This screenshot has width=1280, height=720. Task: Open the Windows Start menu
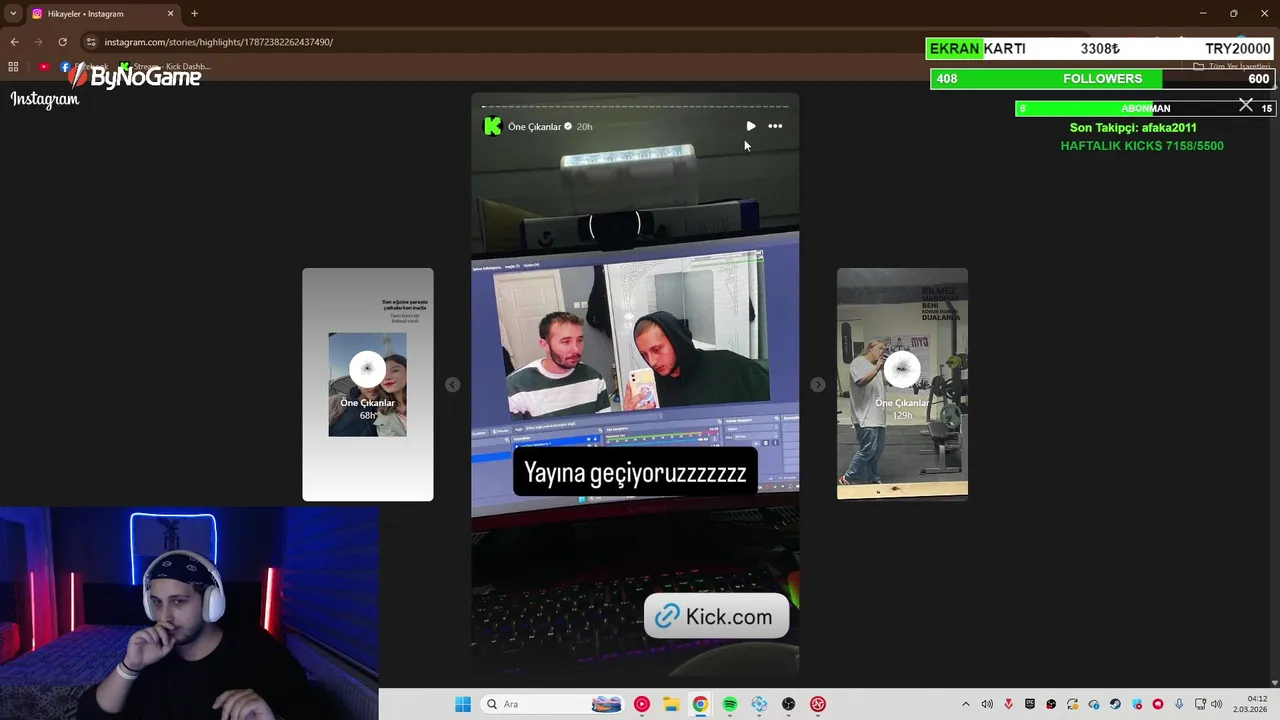[463, 704]
